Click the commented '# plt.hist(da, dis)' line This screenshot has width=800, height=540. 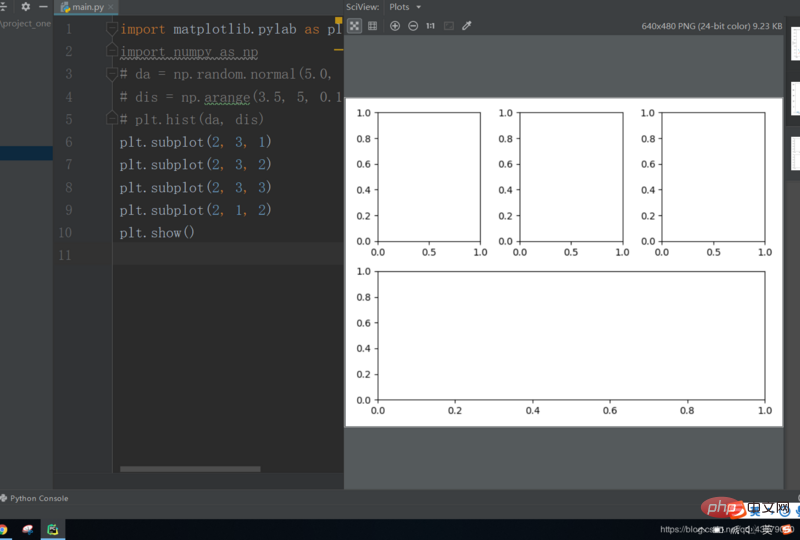[x=191, y=119]
